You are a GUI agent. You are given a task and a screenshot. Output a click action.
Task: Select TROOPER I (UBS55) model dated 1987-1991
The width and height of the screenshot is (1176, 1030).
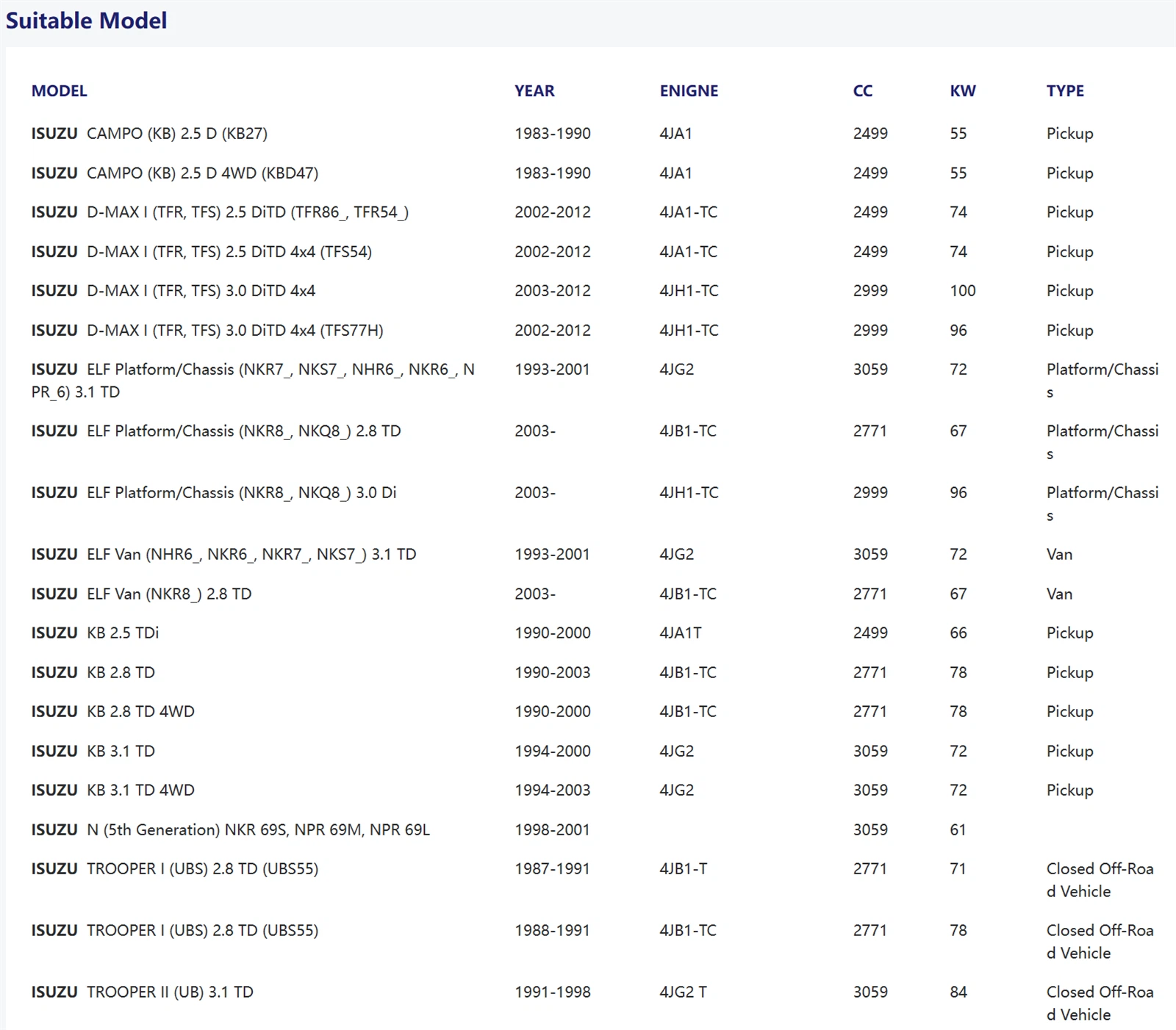[174, 869]
